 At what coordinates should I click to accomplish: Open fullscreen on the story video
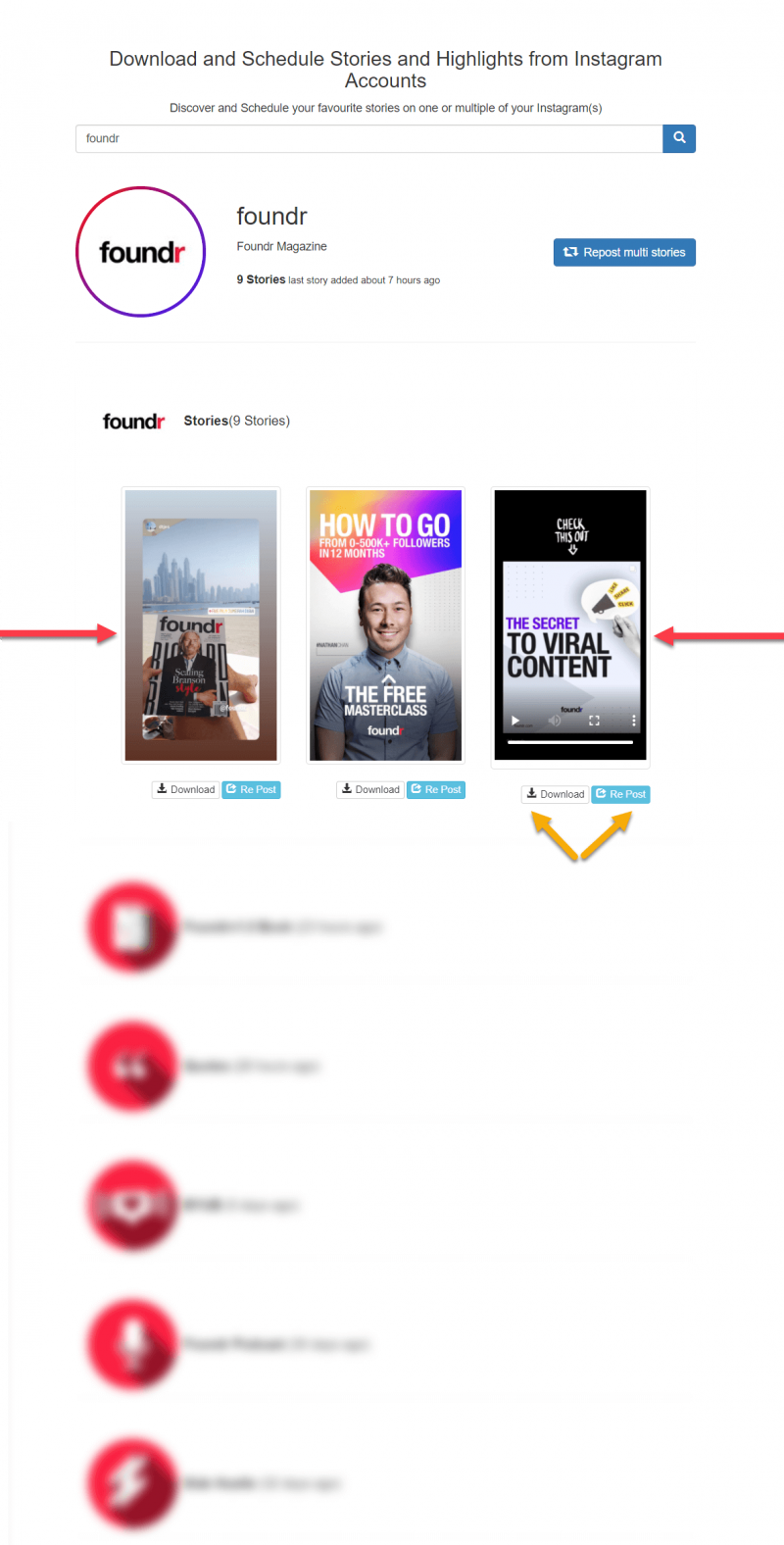(594, 721)
